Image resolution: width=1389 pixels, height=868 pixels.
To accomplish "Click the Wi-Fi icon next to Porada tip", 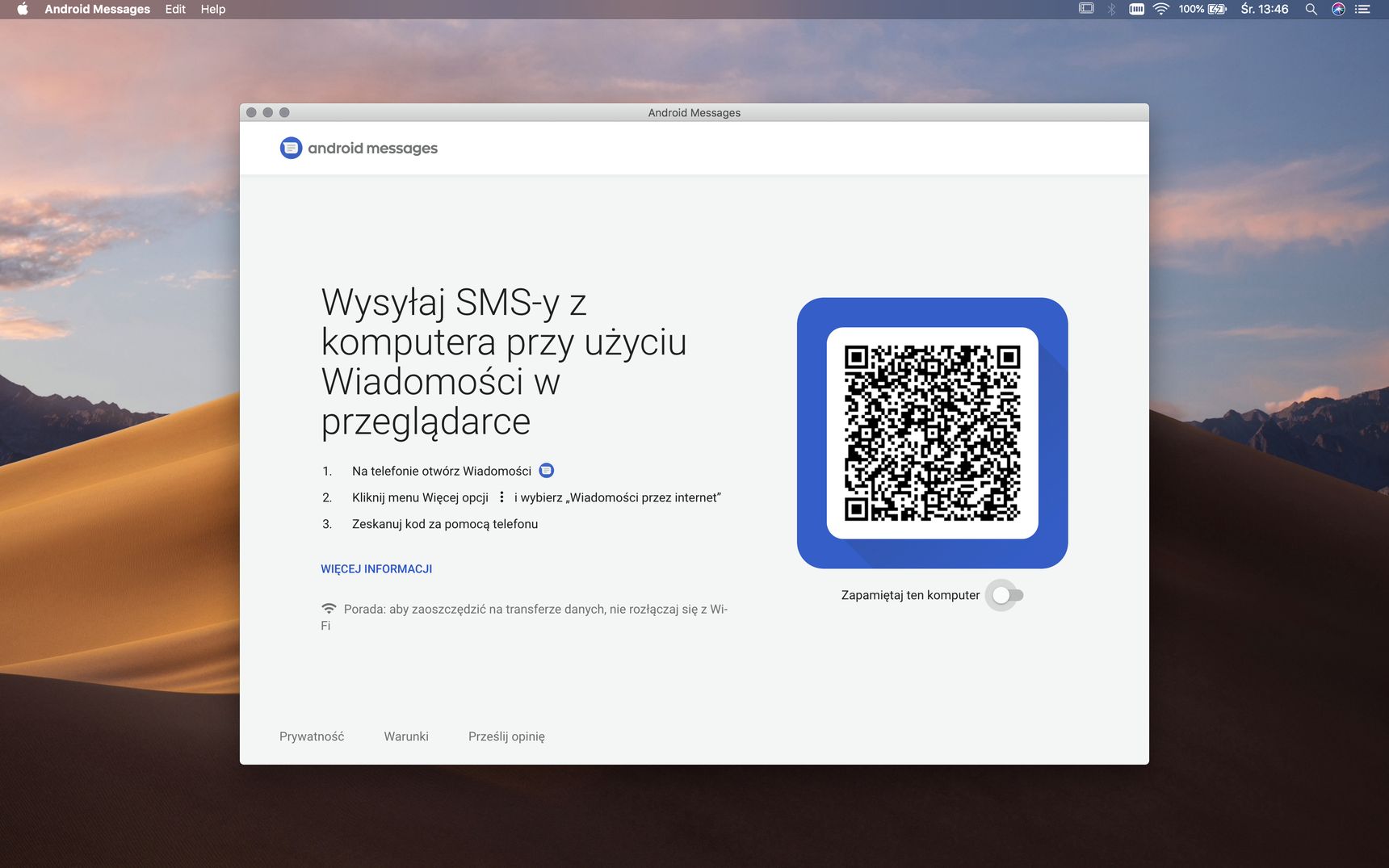I will pos(329,609).
